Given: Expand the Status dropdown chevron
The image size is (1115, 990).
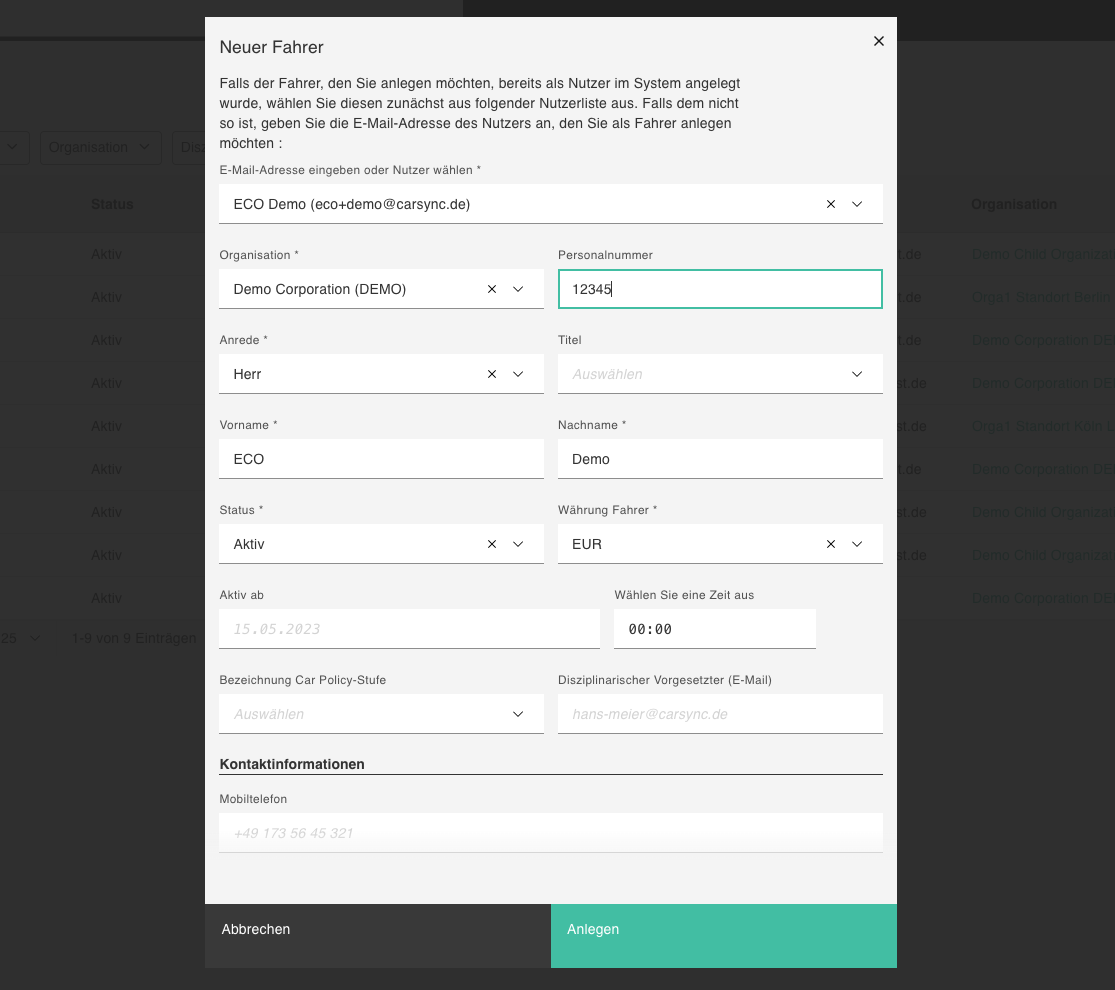Looking at the screenshot, I should pos(518,544).
